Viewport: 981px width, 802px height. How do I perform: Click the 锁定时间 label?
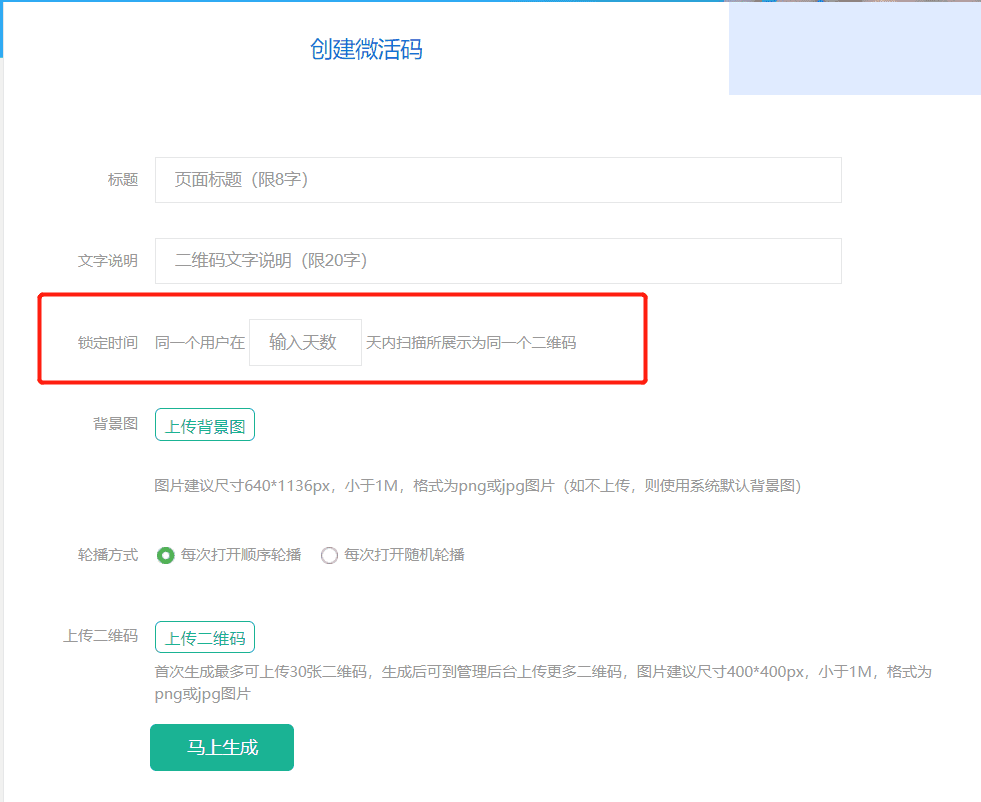[x=108, y=343]
